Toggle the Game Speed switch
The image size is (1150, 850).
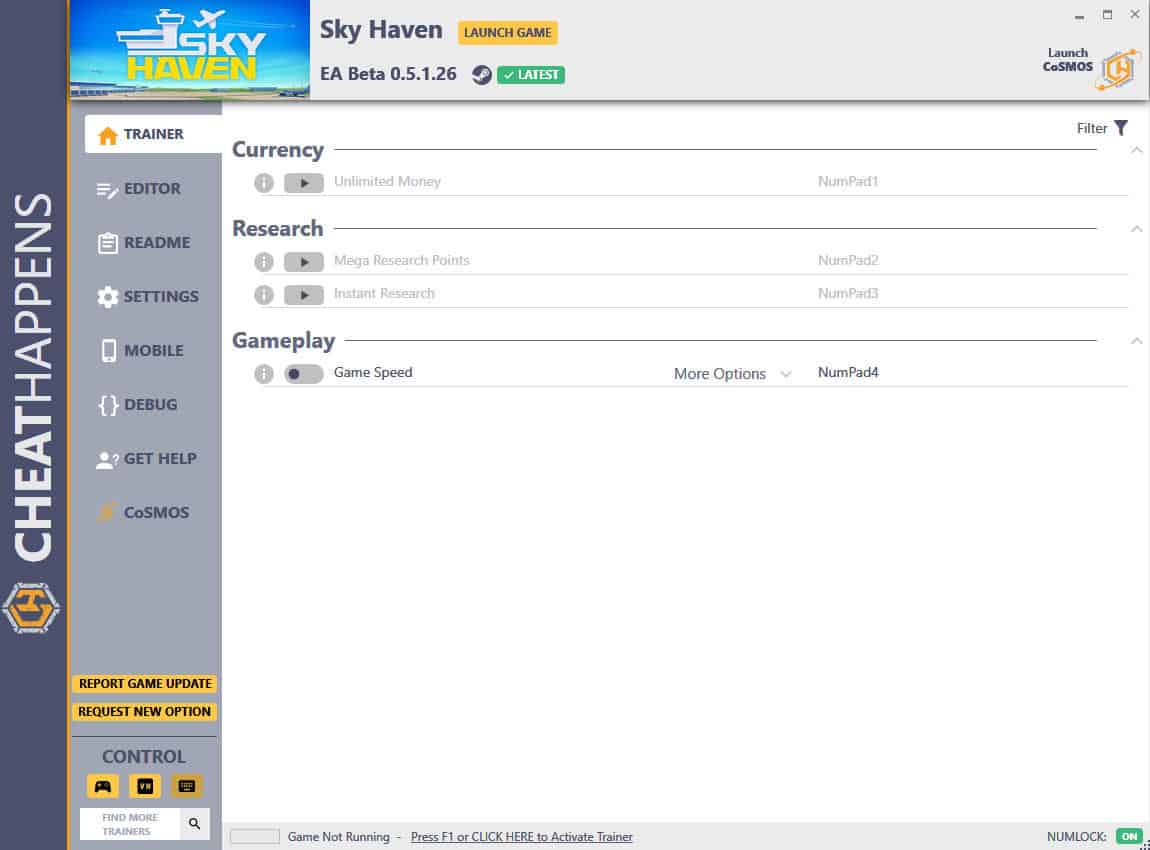pyautogui.click(x=304, y=374)
